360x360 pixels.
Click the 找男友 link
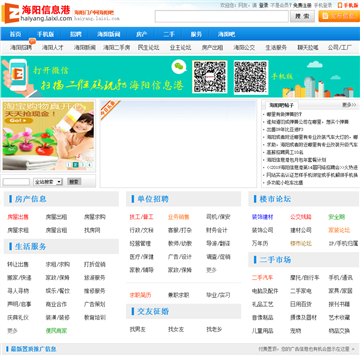(x=138, y=330)
